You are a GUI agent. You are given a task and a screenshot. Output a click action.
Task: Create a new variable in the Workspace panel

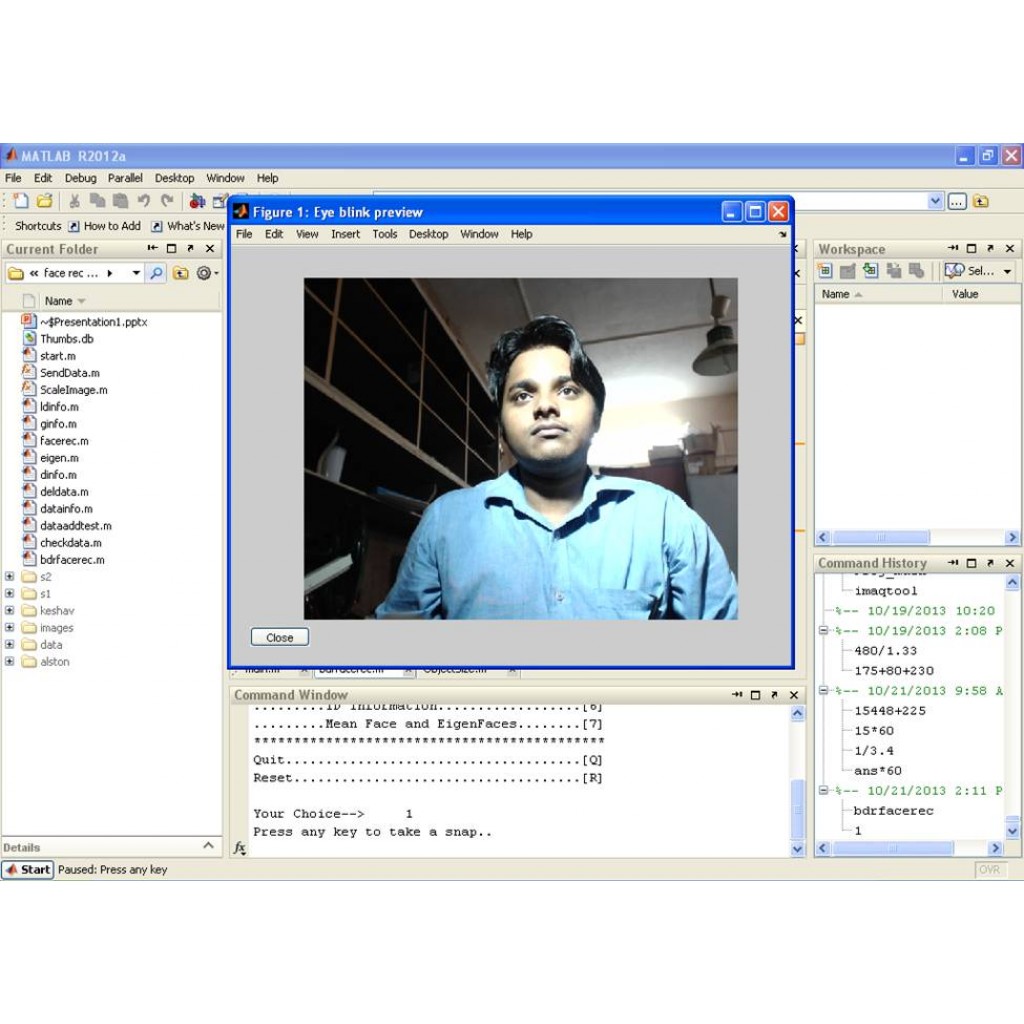point(825,271)
